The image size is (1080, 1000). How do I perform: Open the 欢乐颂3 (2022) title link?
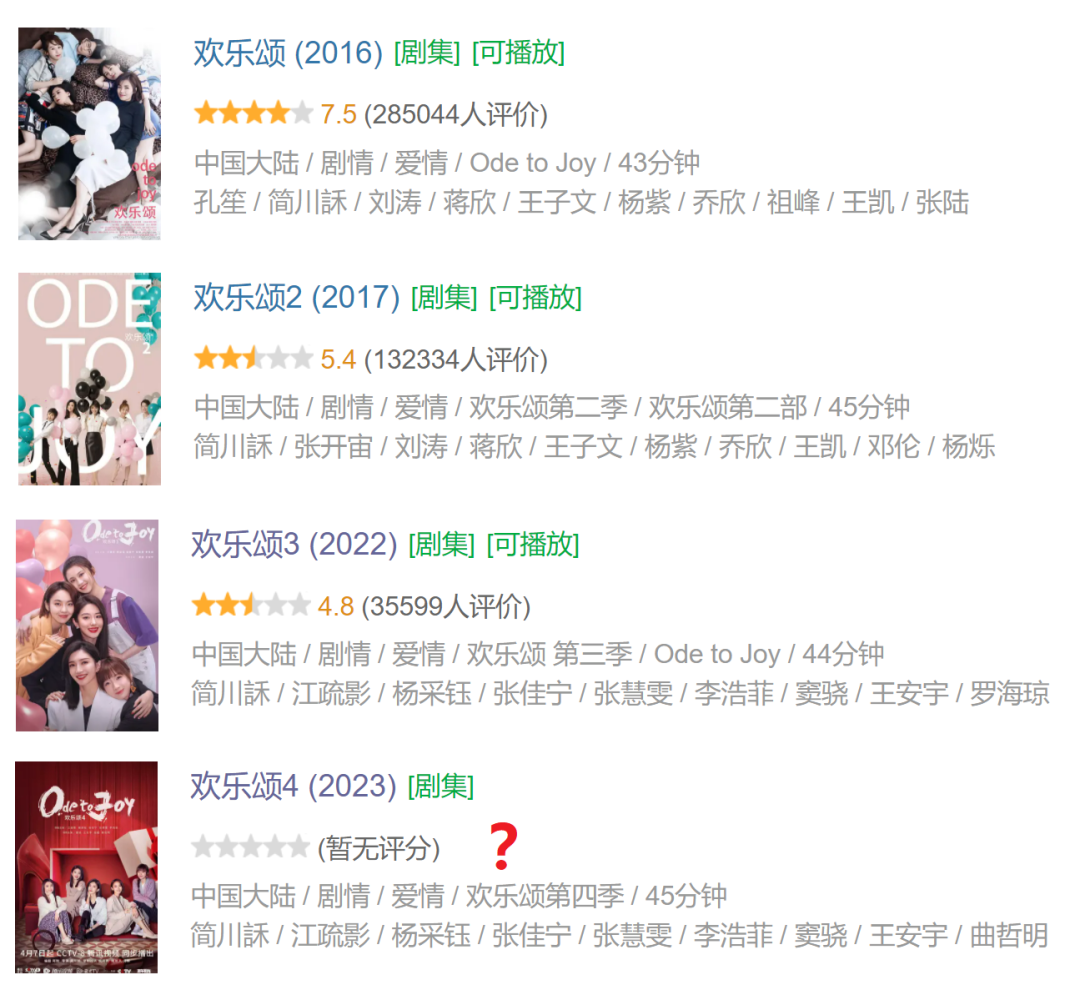tap(294, 544)
